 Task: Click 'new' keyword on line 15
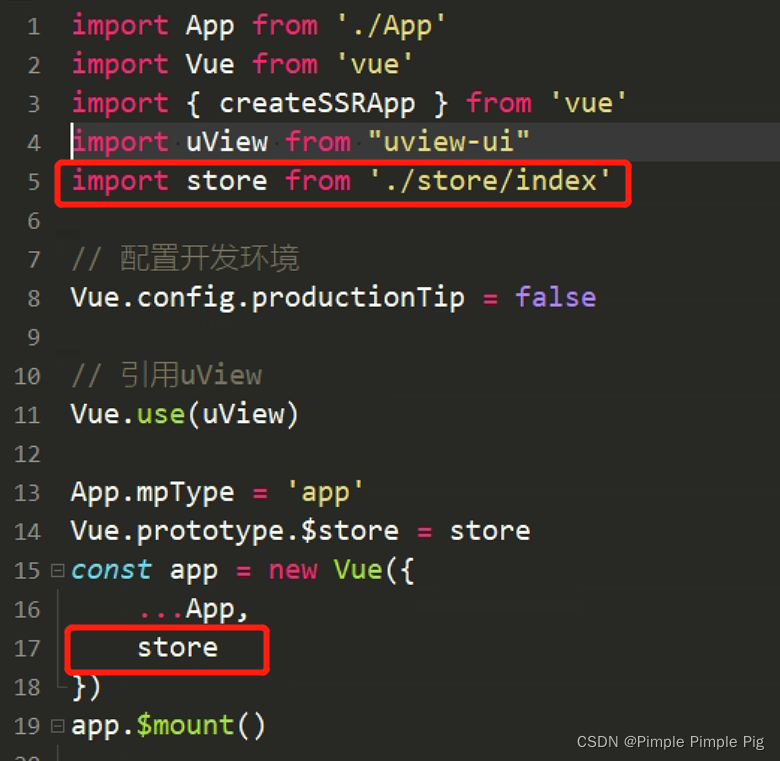(x=293, y=571)
